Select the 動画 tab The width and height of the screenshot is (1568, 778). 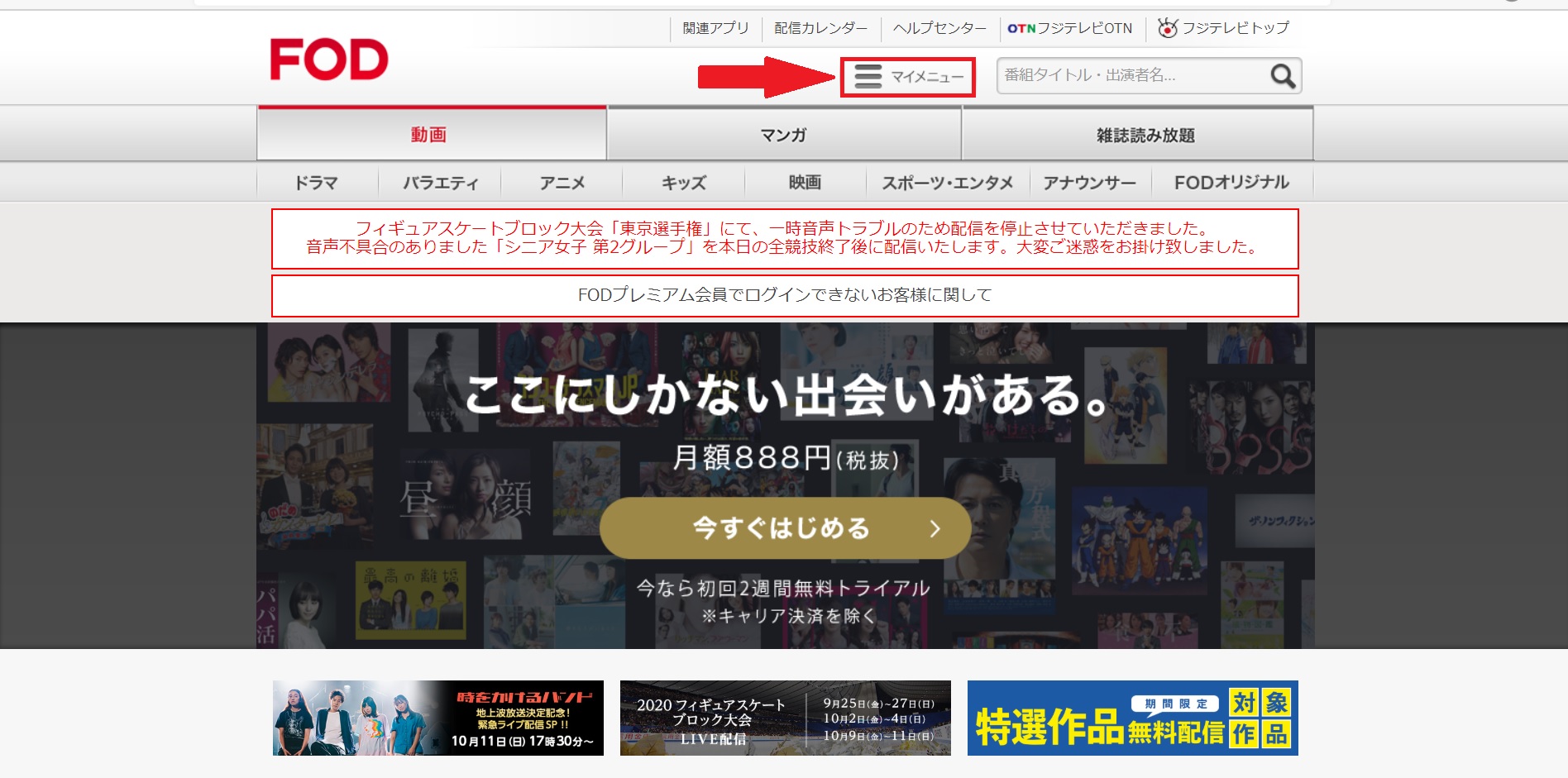click(x=432, y=135)
